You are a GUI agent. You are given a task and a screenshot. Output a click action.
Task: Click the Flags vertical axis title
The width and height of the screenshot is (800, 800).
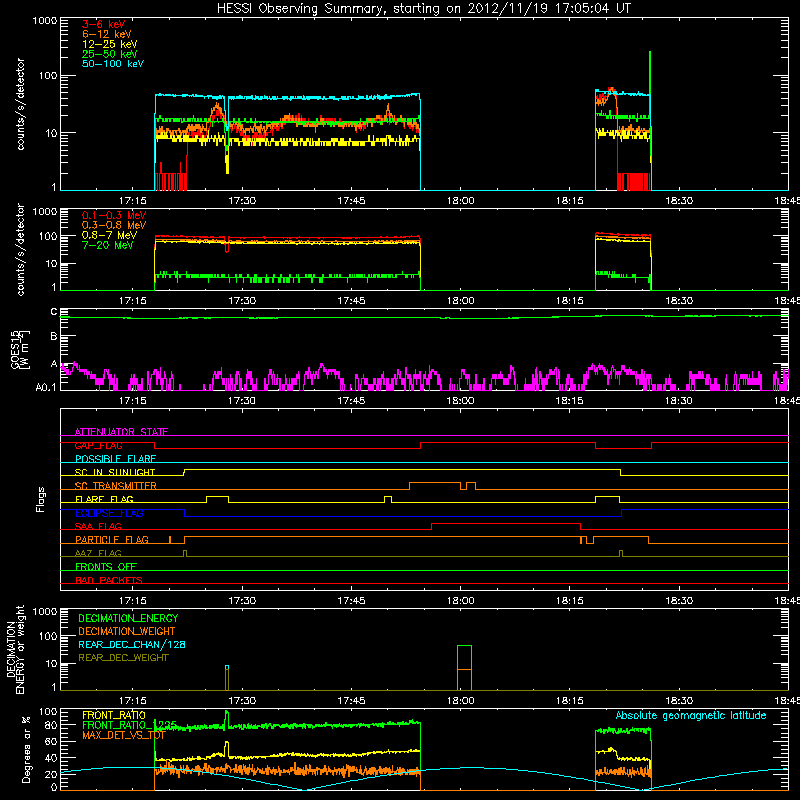click(x=41, y=499)
